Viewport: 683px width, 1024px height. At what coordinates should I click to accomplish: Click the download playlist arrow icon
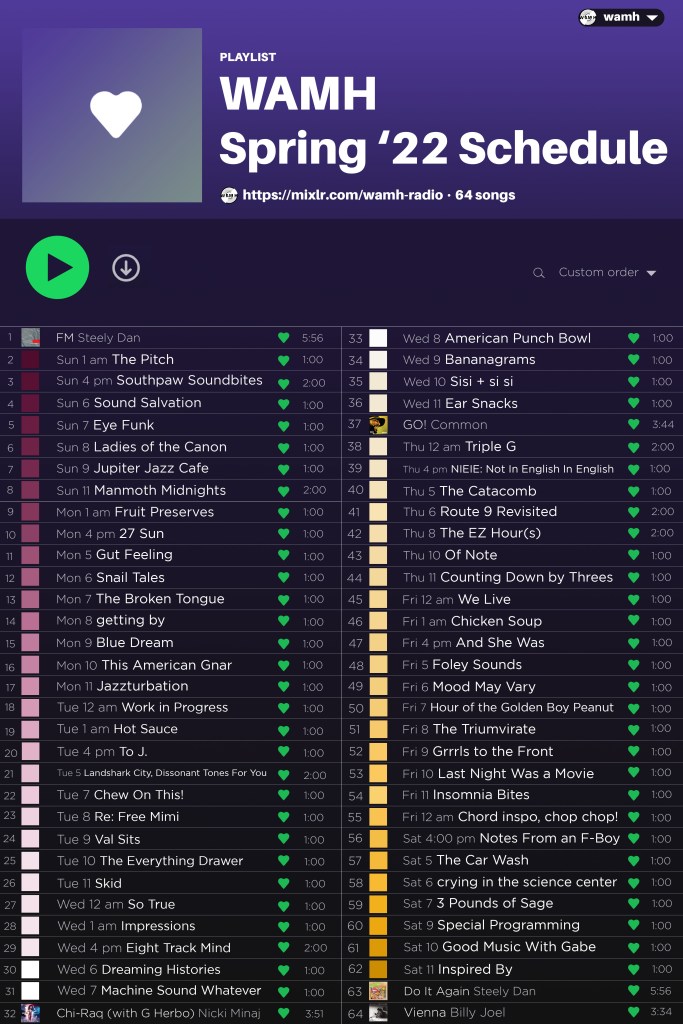pos(126,268)
